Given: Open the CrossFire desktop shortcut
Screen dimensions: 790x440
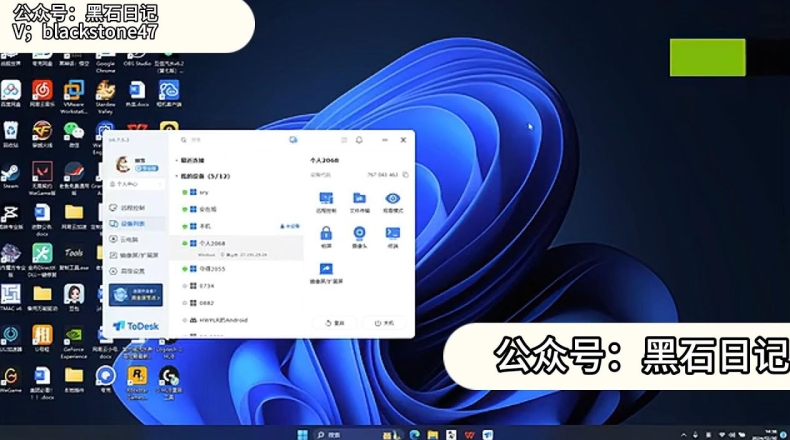Looking at the screenshot, I should tap(42, 135).
